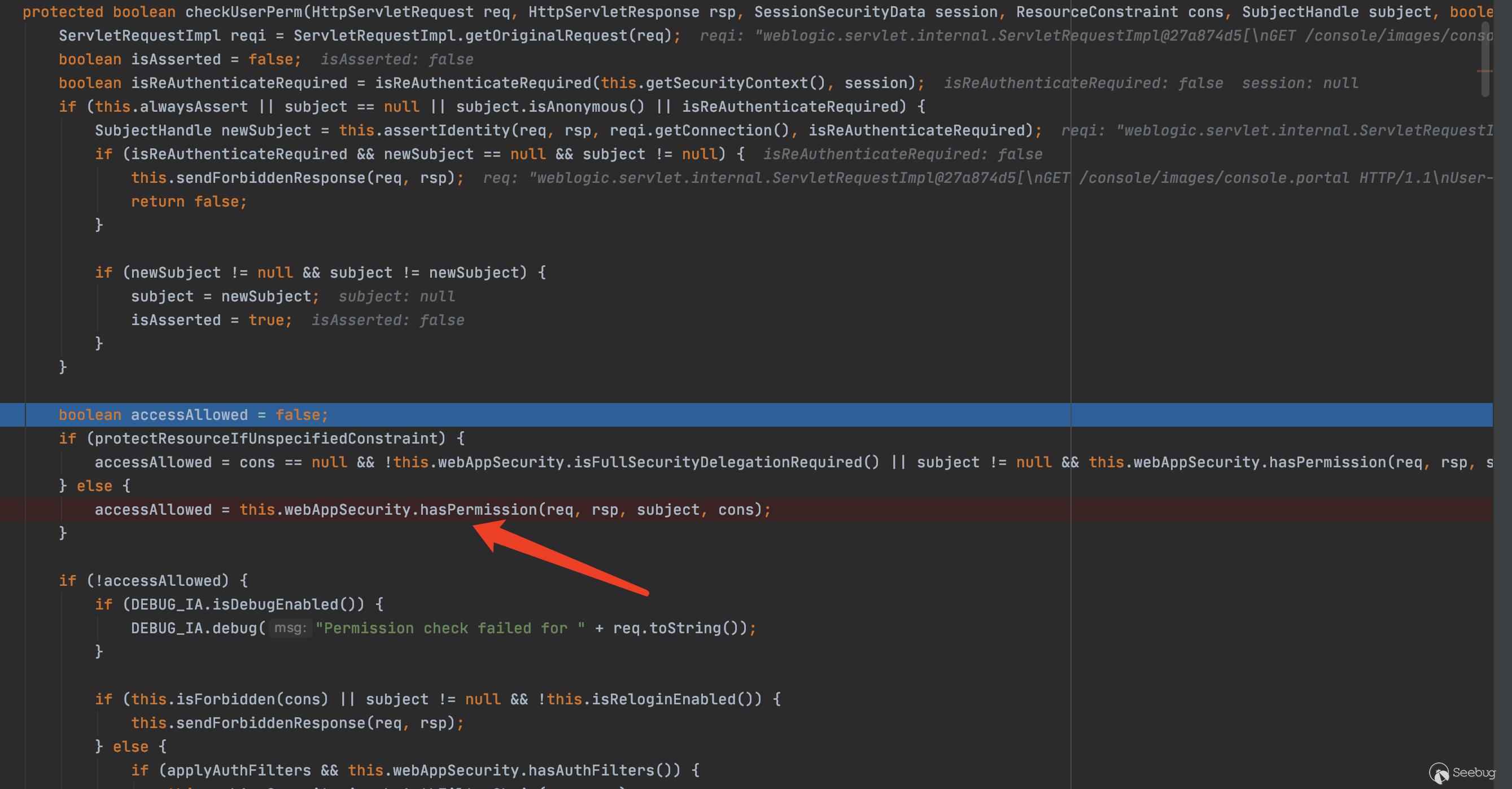Screen dimensions: 1512x789
Task: Click the "Permission check failed for" string
Action: (x=449, y=628)
